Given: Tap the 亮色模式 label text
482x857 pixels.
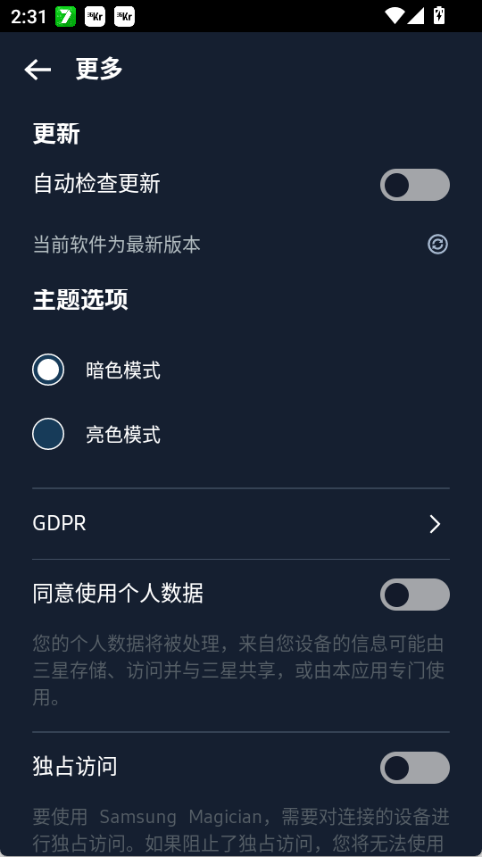Looking at the screenshot, I should [x=123, y=435].
